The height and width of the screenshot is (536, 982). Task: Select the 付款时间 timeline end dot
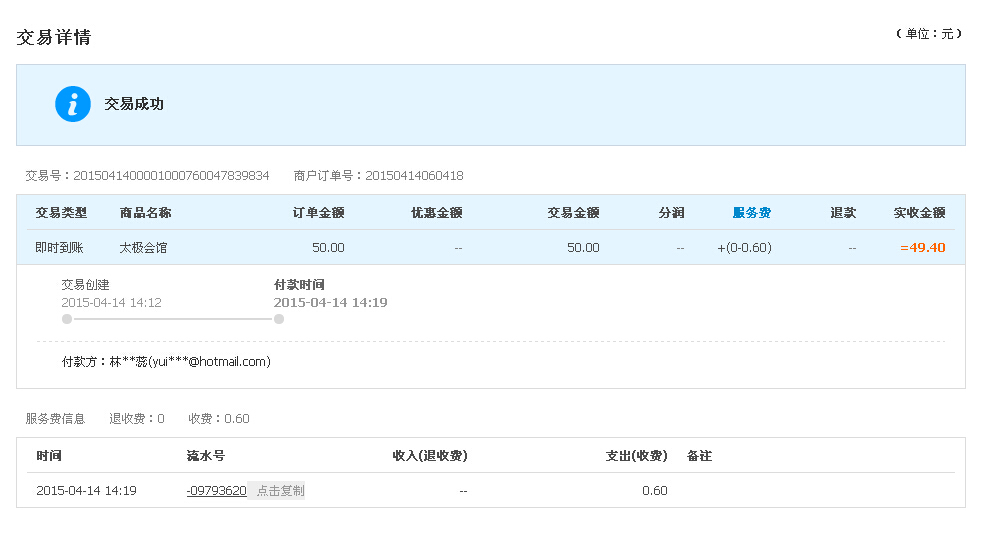[279, 319]
